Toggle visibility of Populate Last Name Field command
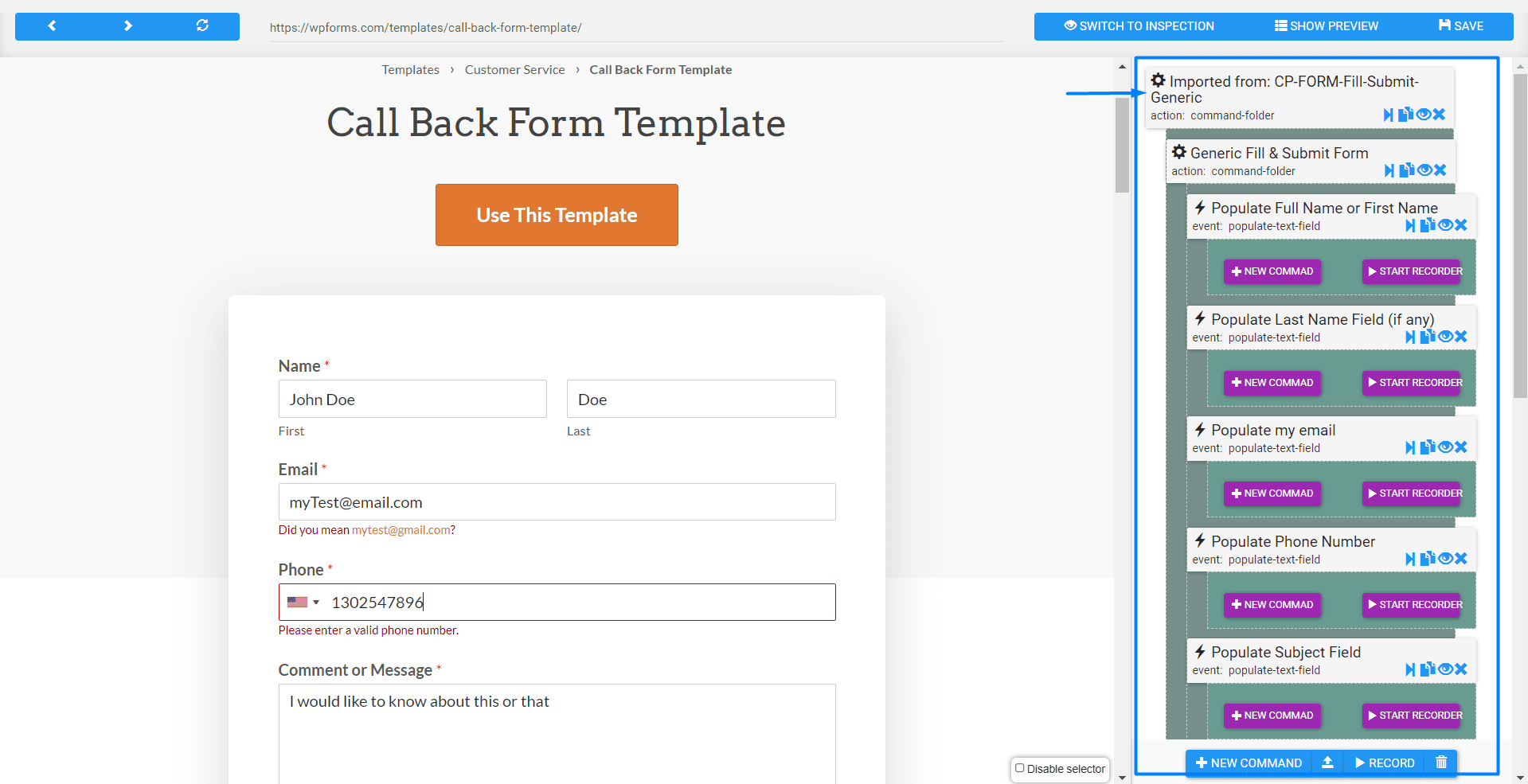This screenshot has width=1528, height=784. (x=1445, y=337)
